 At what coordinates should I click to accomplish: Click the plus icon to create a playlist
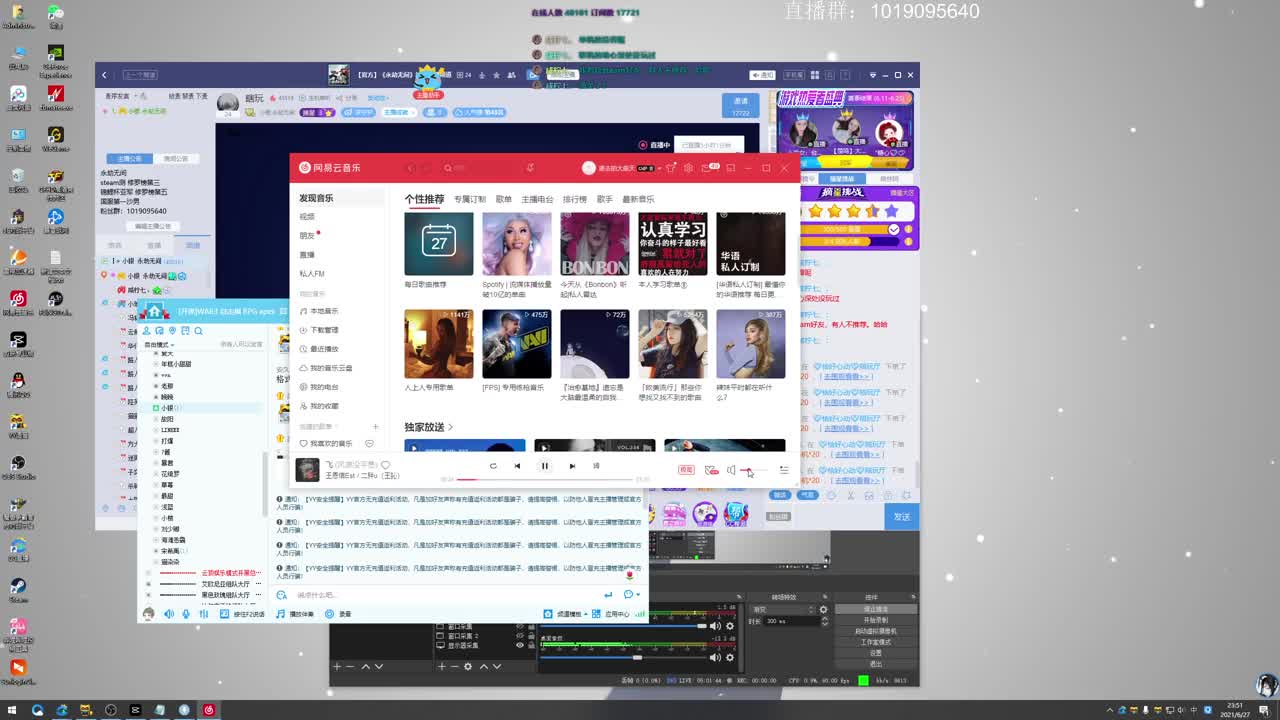[x=376, y=427]
